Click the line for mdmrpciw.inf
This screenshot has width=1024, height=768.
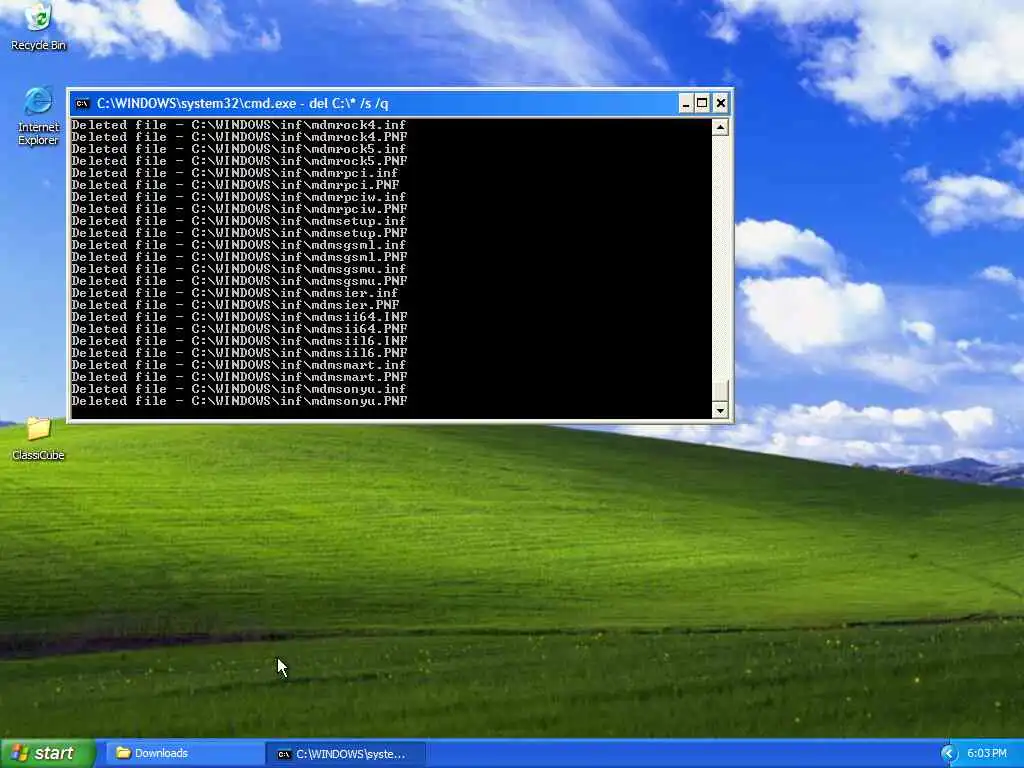coord(239,197)
